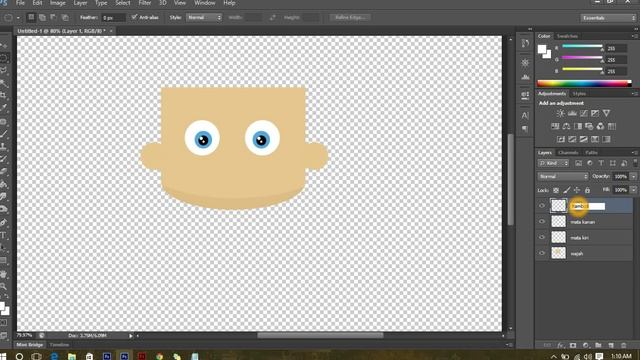This screenshot has height=360, width=640.
Task: Expand the status bar info arrow
Action: click(131, 336)
